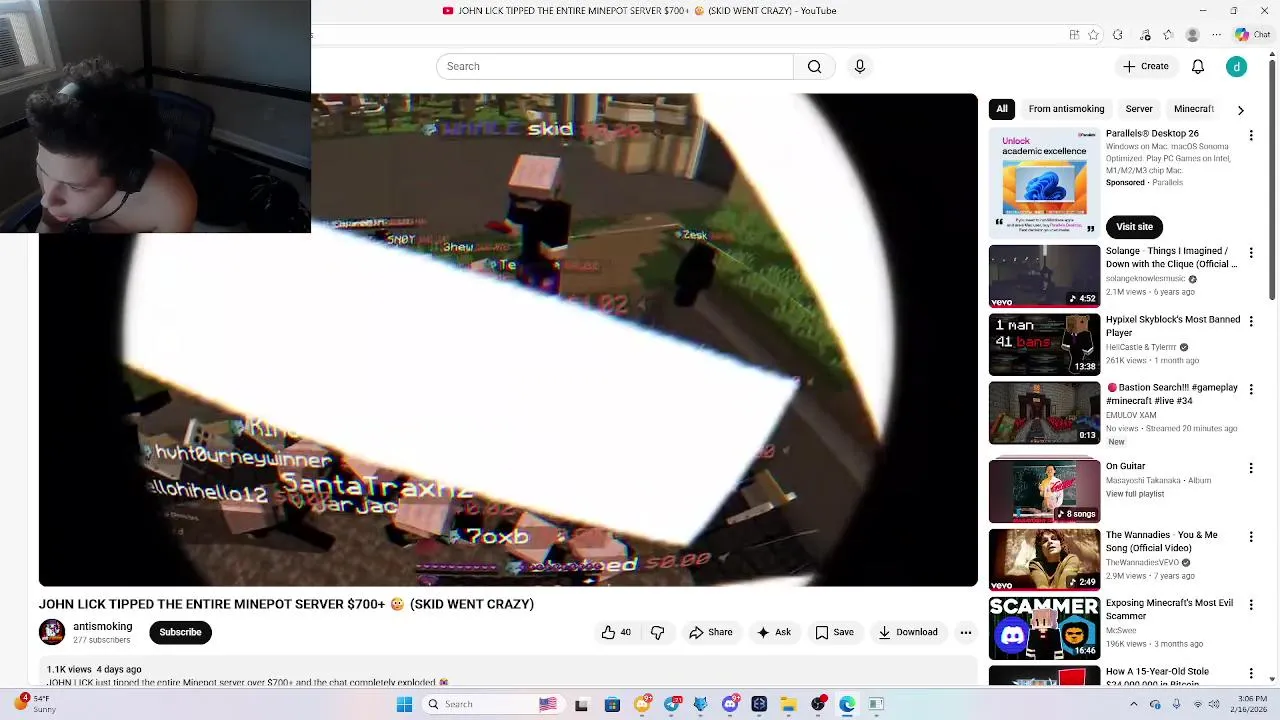Open the Parallels Desktop ad thumbnail
This screenshot has height=720, width=1280.
[1044, 182]
